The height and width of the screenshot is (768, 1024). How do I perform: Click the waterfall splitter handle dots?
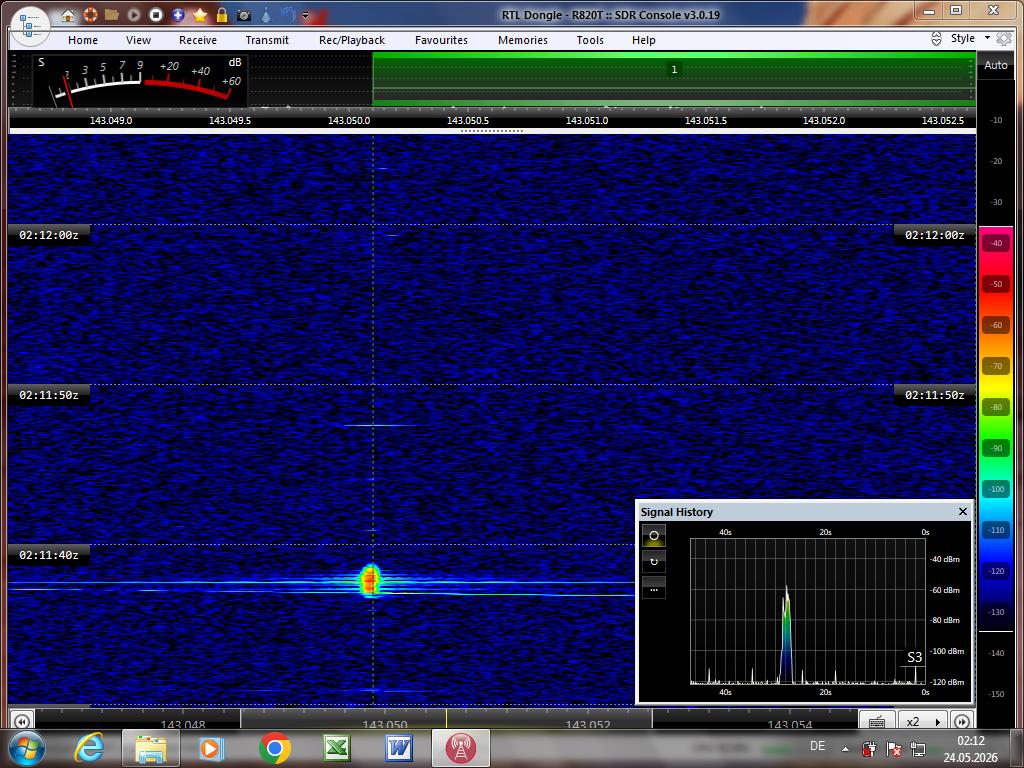tap(492, 131)
